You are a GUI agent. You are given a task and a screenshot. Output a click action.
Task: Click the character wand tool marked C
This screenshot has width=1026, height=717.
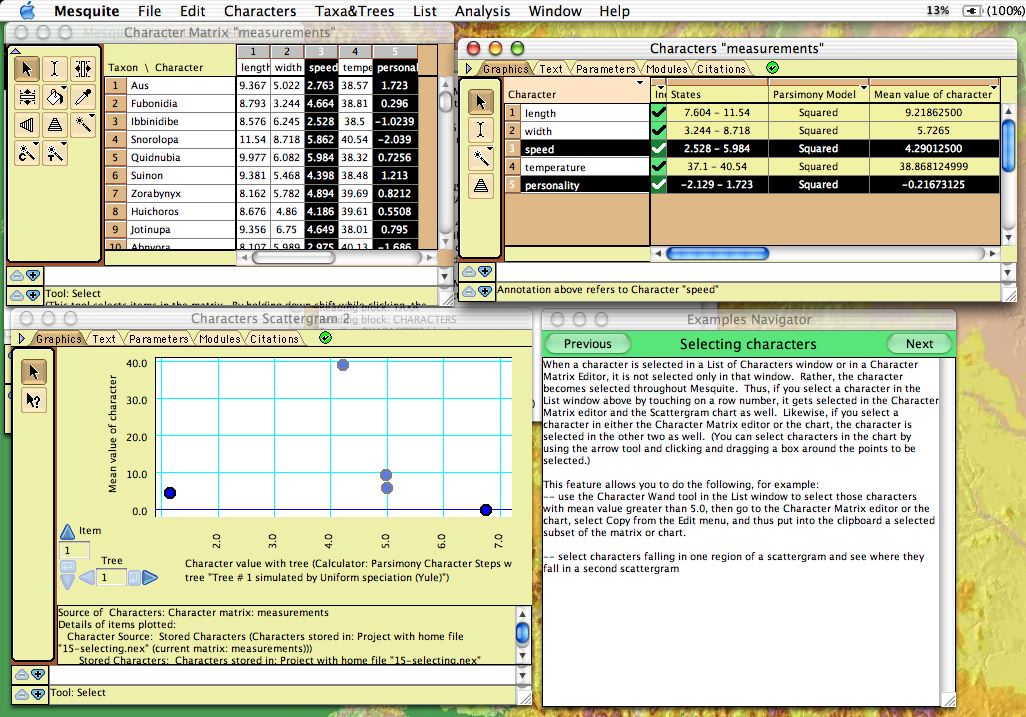27,153
